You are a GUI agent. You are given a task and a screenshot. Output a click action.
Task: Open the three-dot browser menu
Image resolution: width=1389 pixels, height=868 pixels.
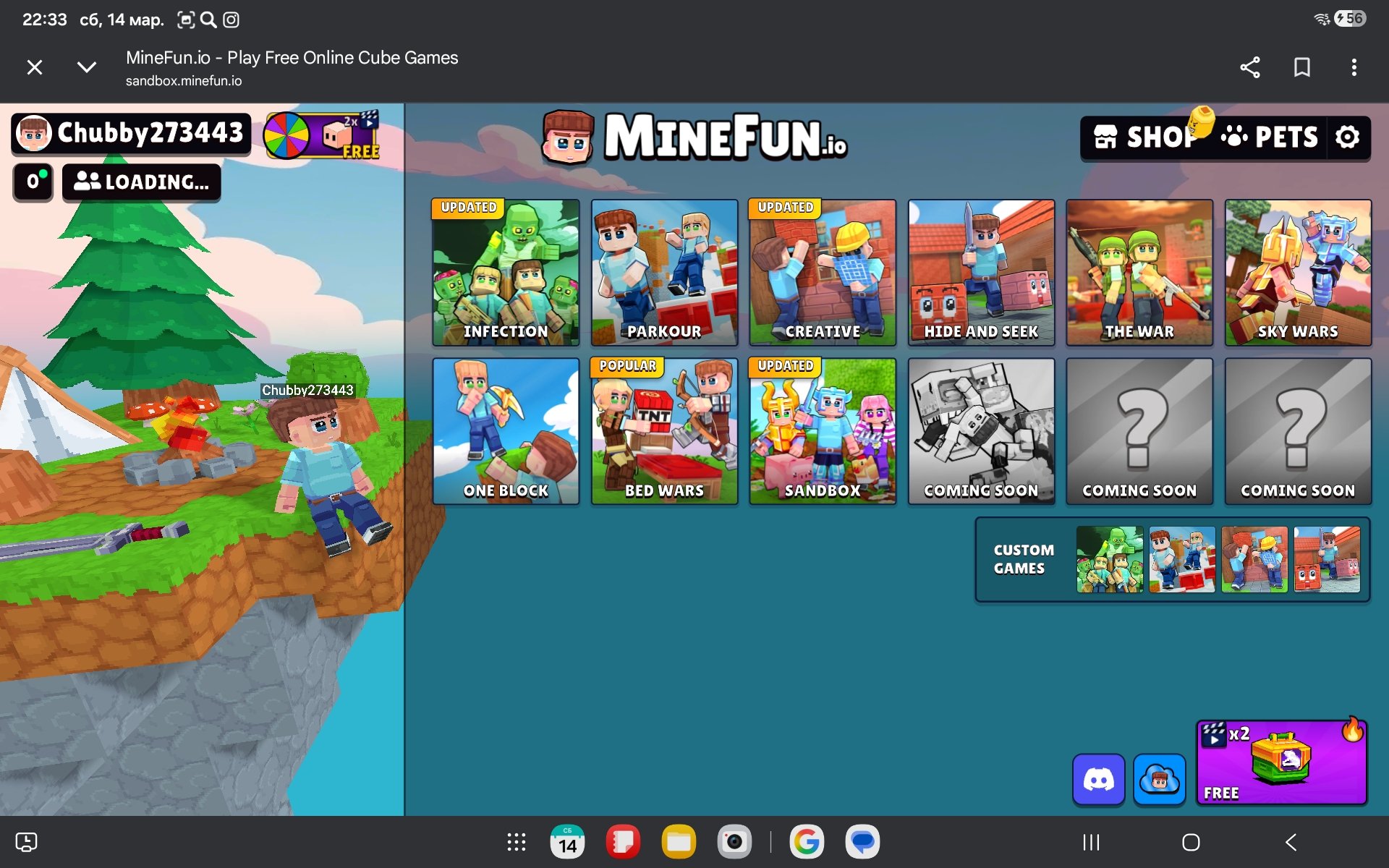(1354, 67)
